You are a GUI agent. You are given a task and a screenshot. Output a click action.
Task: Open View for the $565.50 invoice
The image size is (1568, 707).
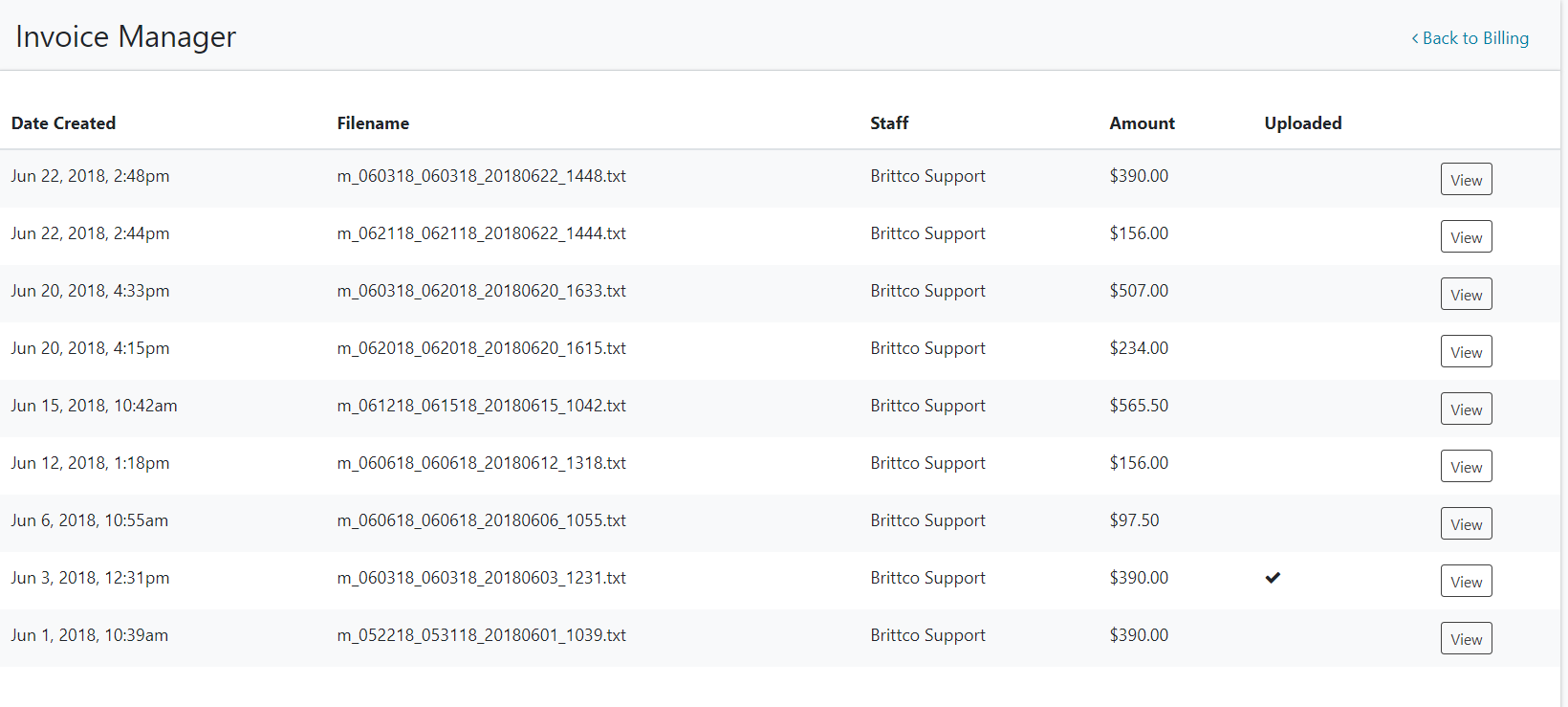pyautogui.click(x=1466, y=409)
